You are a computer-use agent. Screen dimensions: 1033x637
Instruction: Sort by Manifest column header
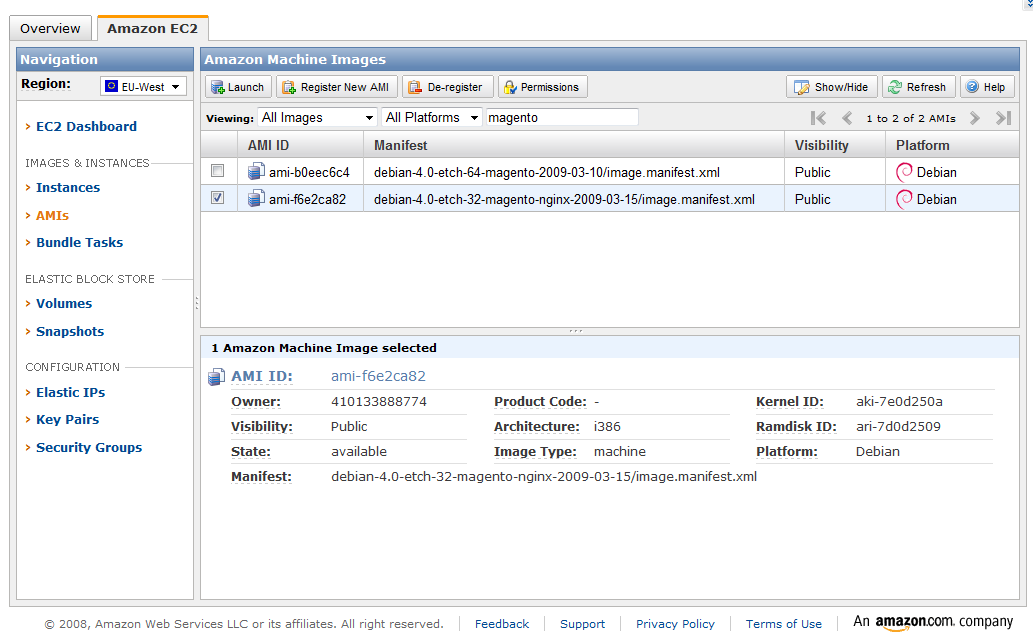pyautogui.click(x=574, y=145)
